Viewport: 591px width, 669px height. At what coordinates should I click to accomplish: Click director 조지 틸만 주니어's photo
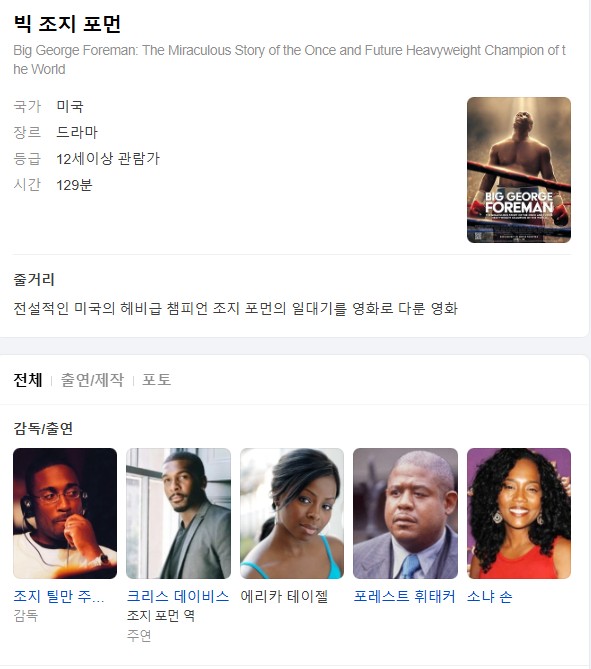(x=65, y=513)
